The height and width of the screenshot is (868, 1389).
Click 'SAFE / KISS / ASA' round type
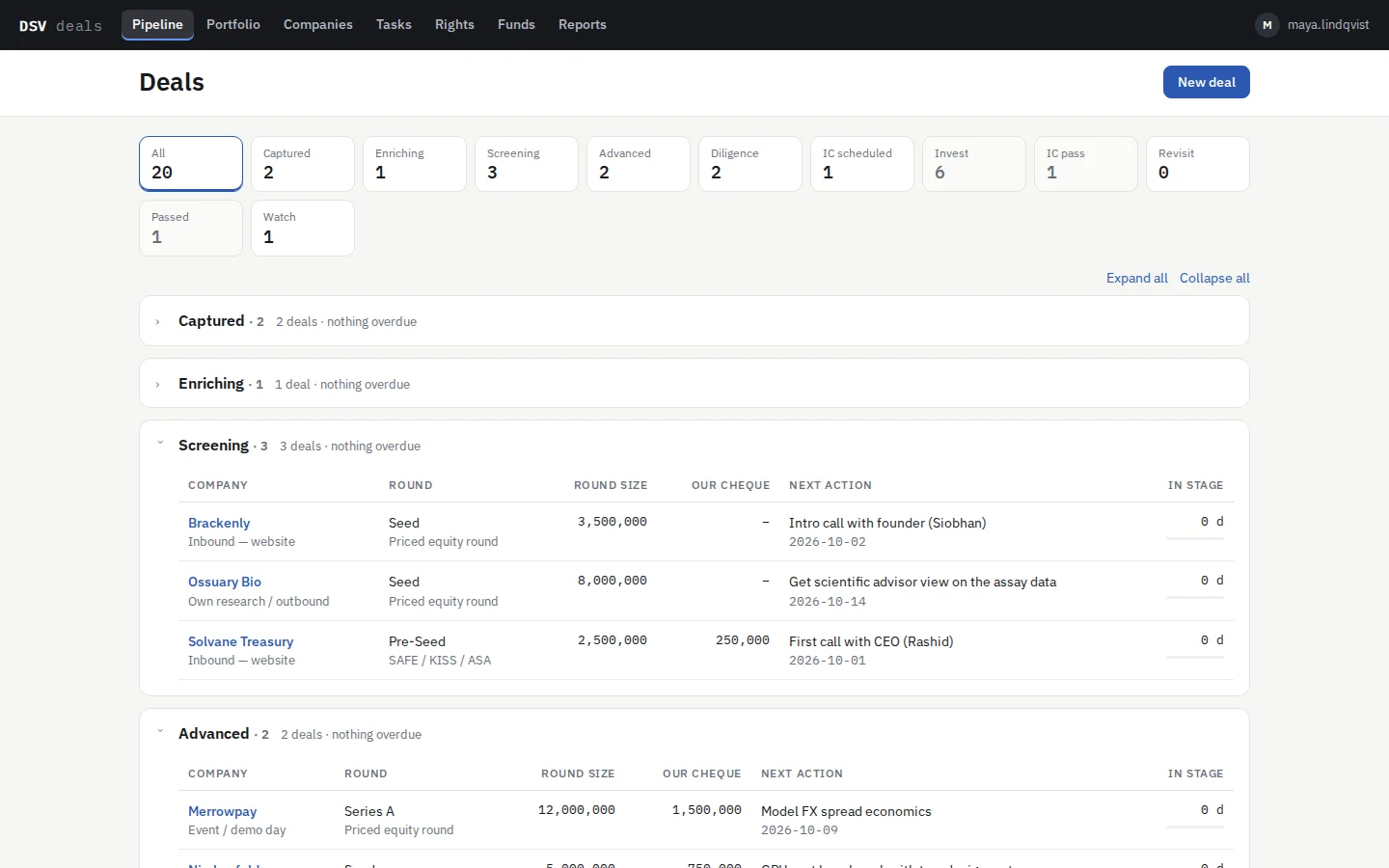click(x=440, y=661)
